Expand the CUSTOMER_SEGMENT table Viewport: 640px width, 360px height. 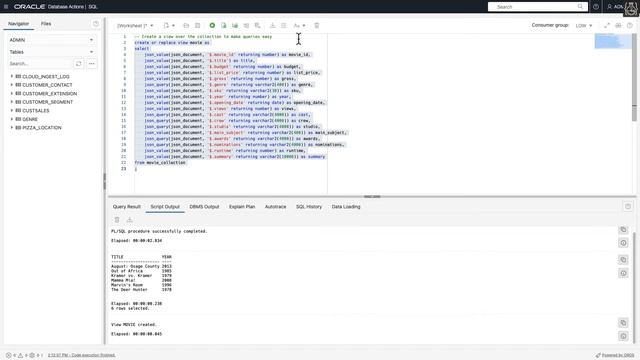[11, 102]
